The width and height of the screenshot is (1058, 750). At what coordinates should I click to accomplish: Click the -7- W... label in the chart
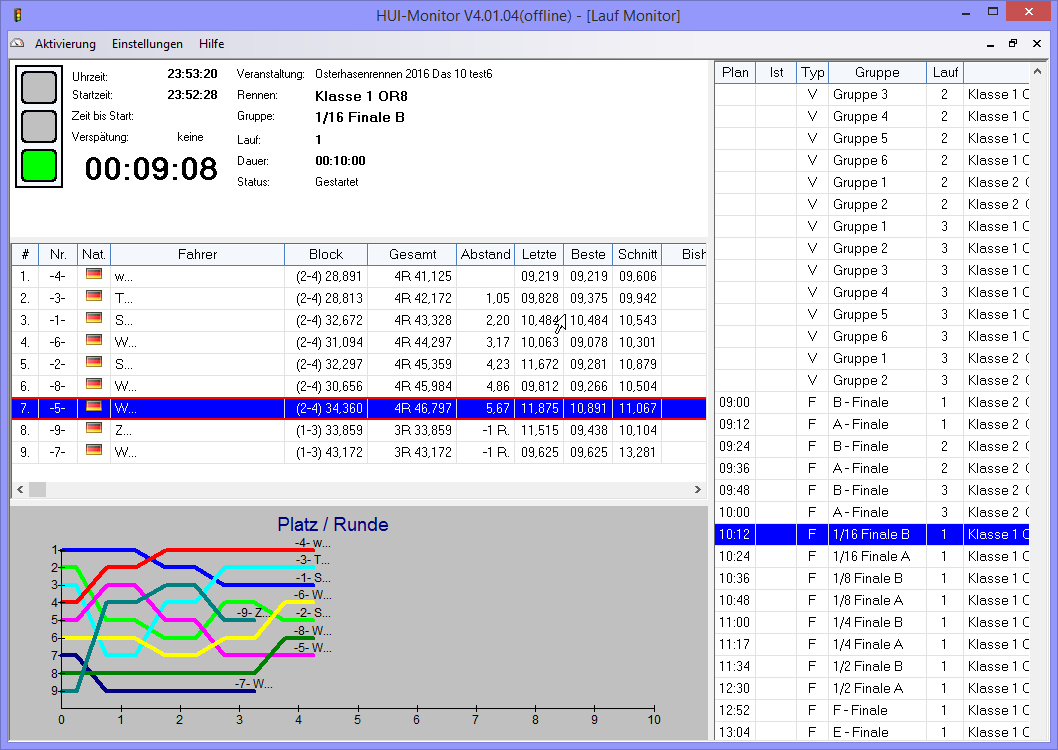(x=254, y=684)
